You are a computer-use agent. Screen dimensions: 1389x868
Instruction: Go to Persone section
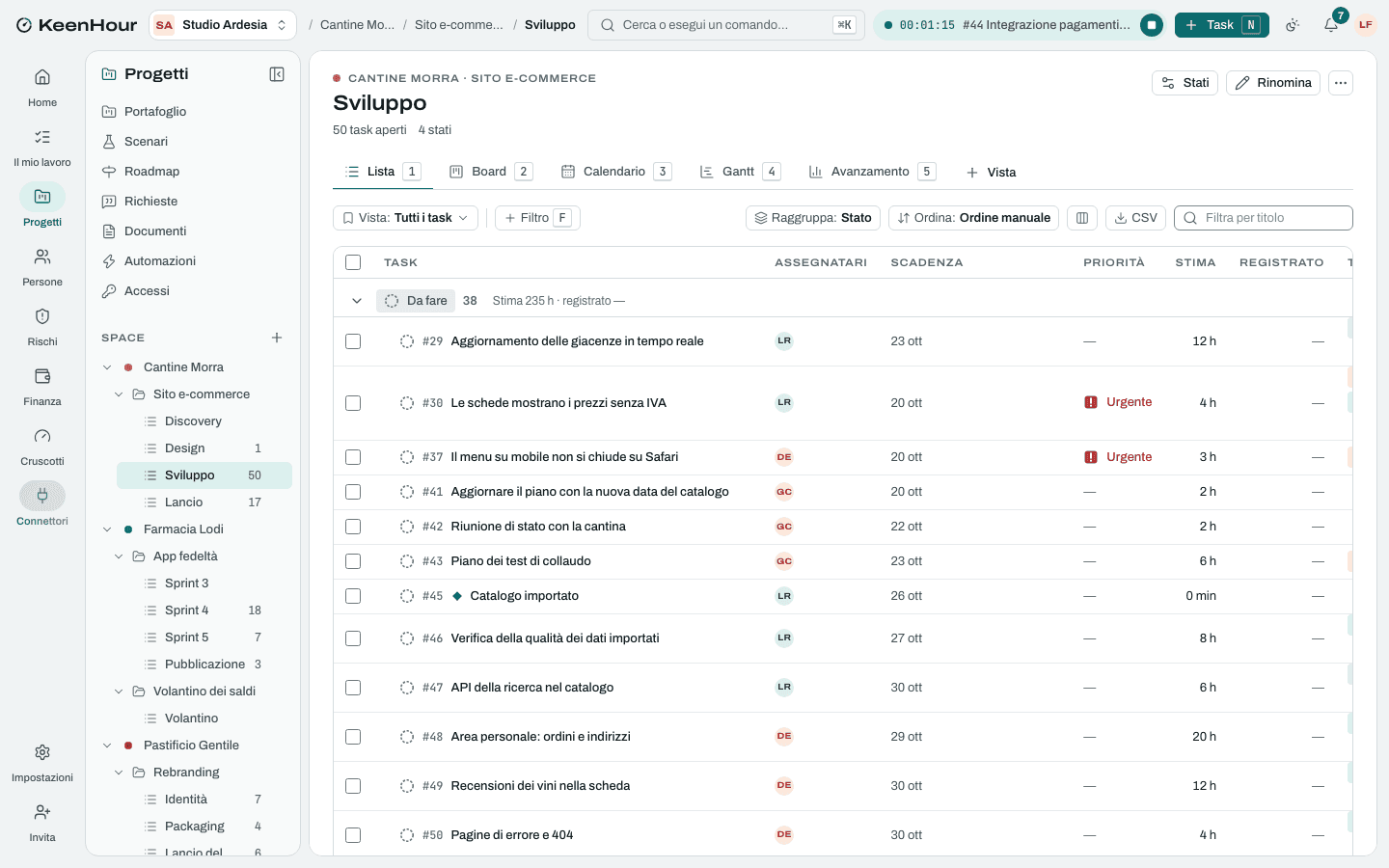[x=42, y=266]
